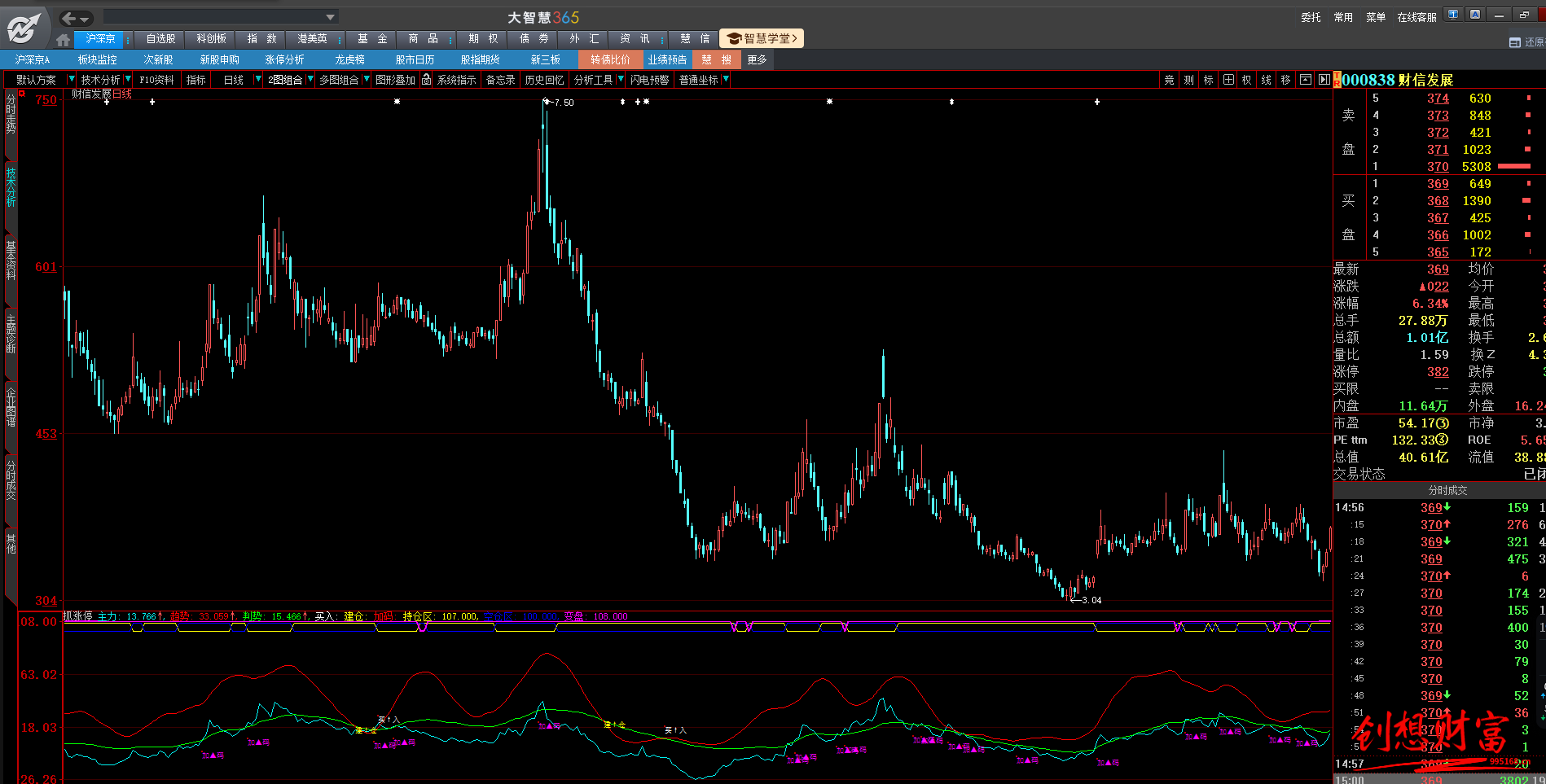Image resolution: width=1546 pixels, height=784 pixels.
Task: Toggle the 竞 auction button
Action: (1169, 80)
